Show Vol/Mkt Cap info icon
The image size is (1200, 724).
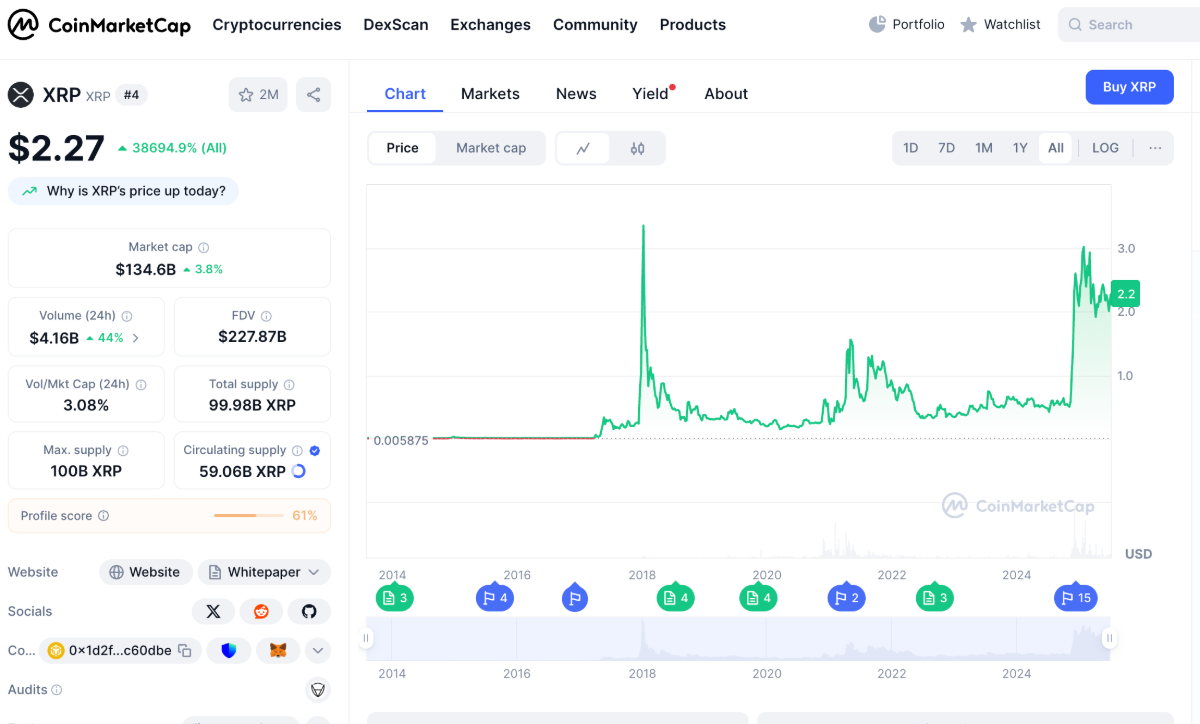click(x=141, y=384)
